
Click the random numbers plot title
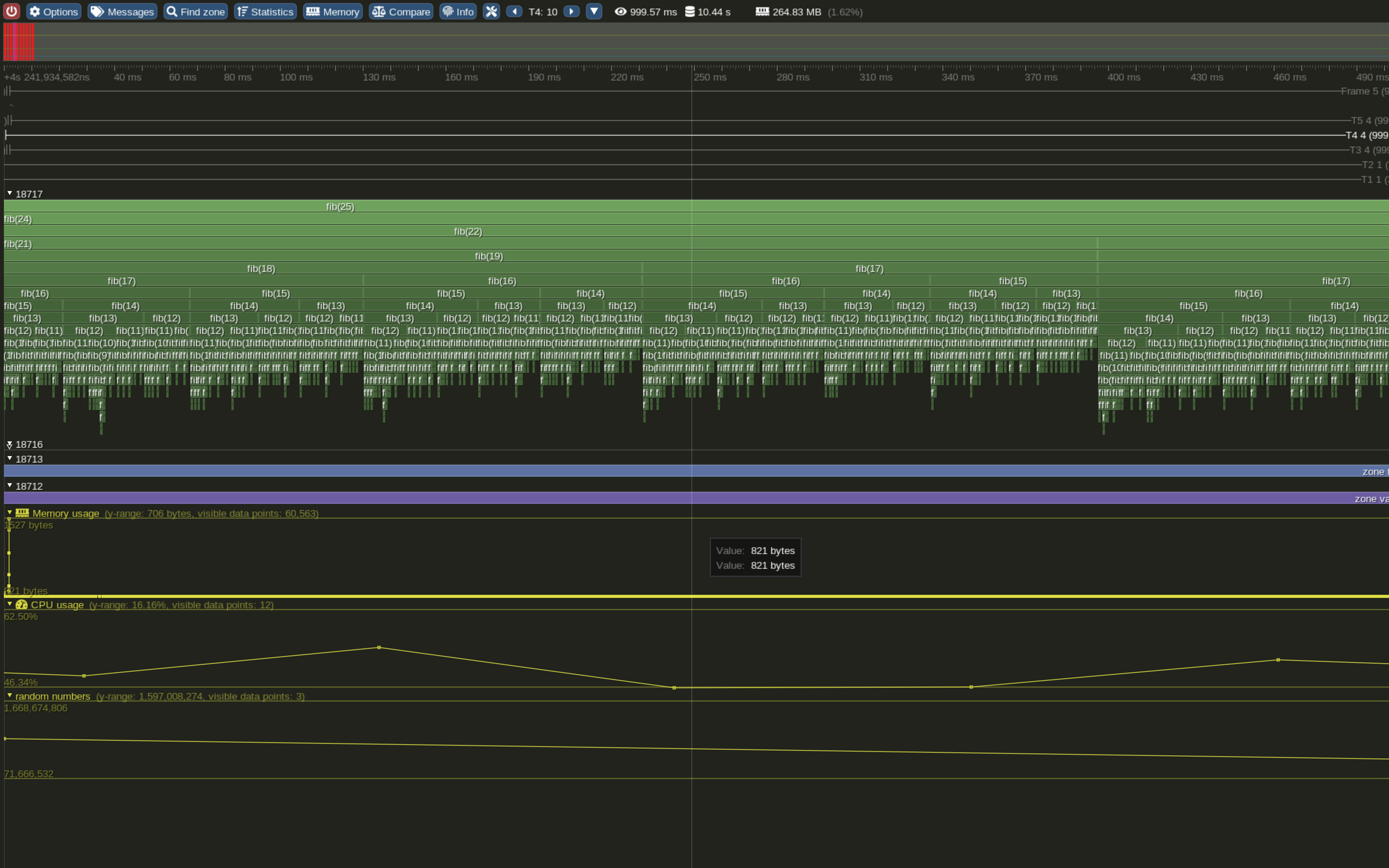(x=53, y=696)
